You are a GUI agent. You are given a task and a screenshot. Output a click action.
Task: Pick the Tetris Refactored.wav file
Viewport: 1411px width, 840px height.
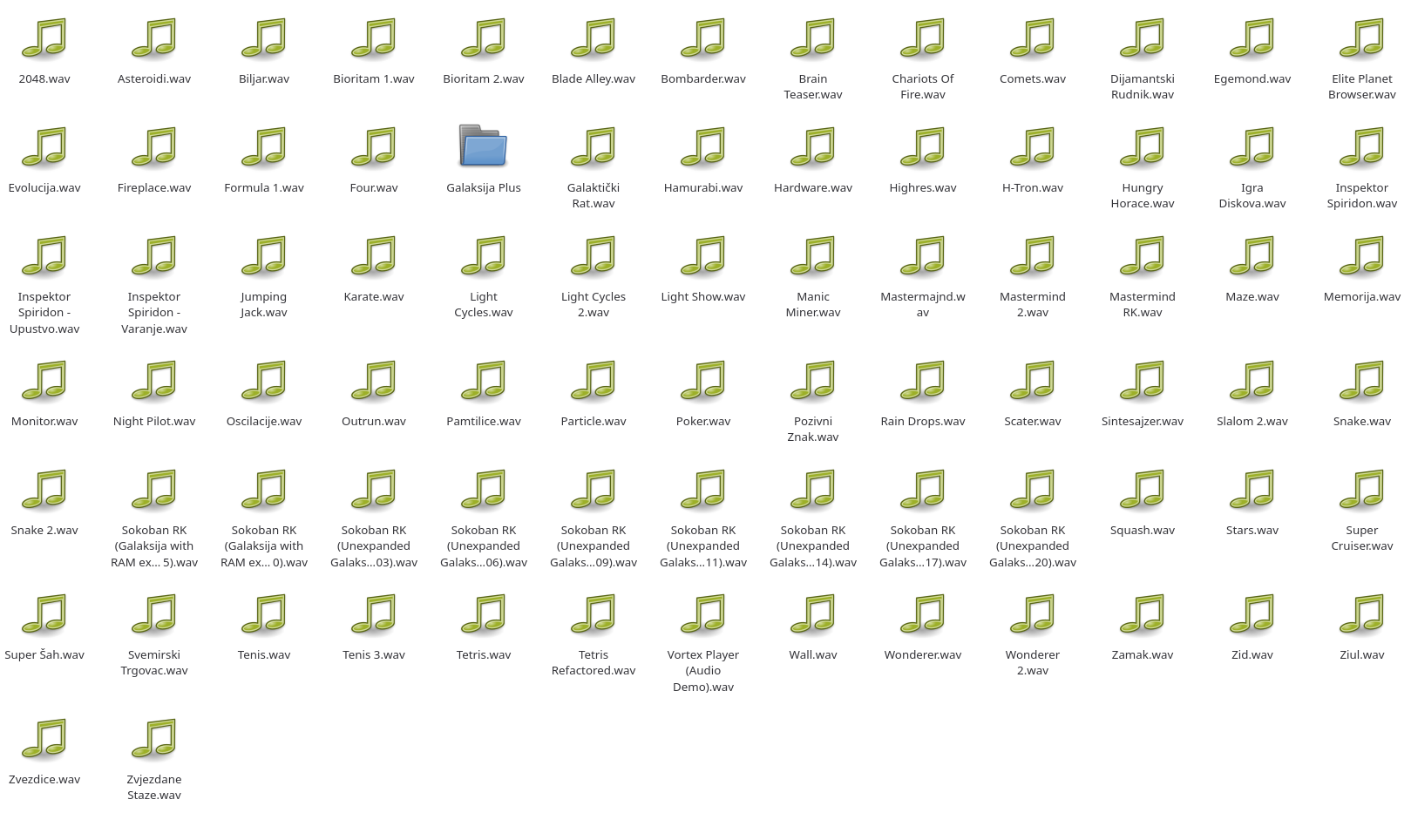pyautogui.click(x=594, y=617)
